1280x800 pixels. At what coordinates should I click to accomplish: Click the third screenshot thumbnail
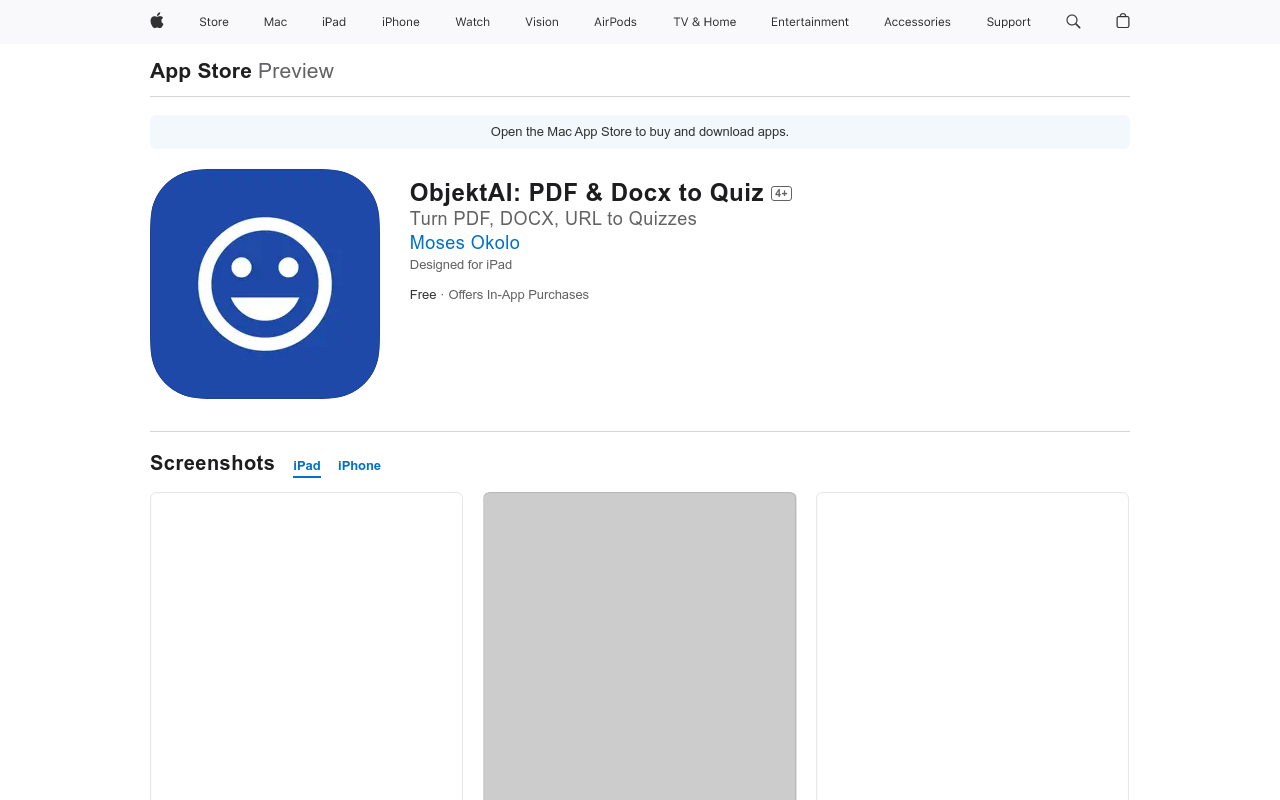pos(972,646)
